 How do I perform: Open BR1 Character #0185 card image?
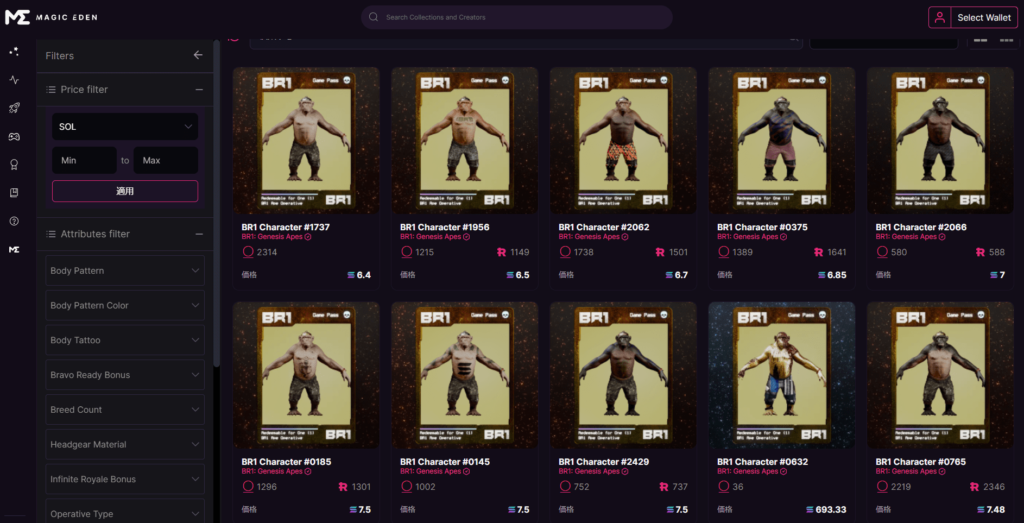[306, 375]
